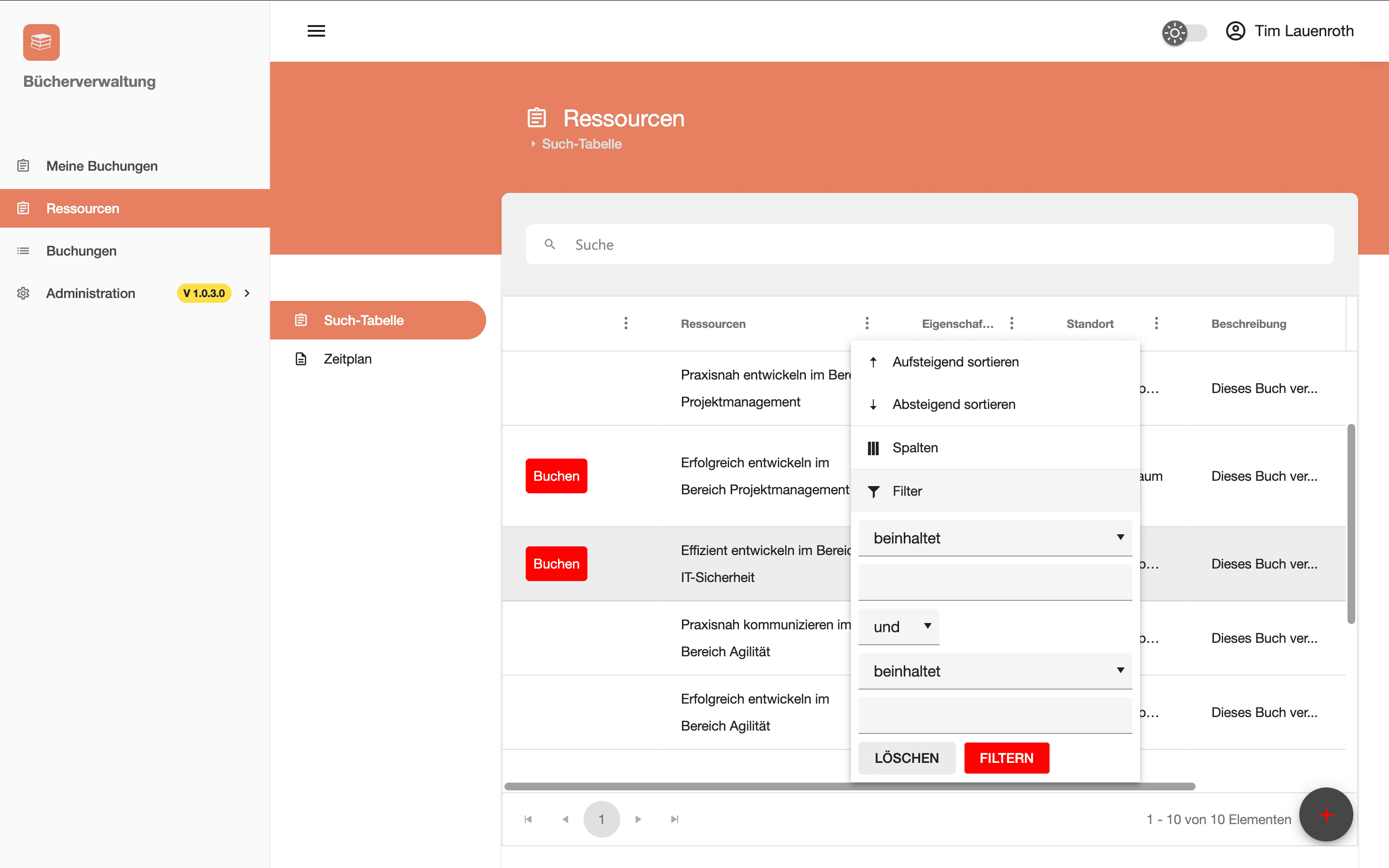Image resolution: width=1389 pixels, height=868 pixels.
Task: Focus the first filter value input
Action: pyautogui.click(x=994, y=582)
